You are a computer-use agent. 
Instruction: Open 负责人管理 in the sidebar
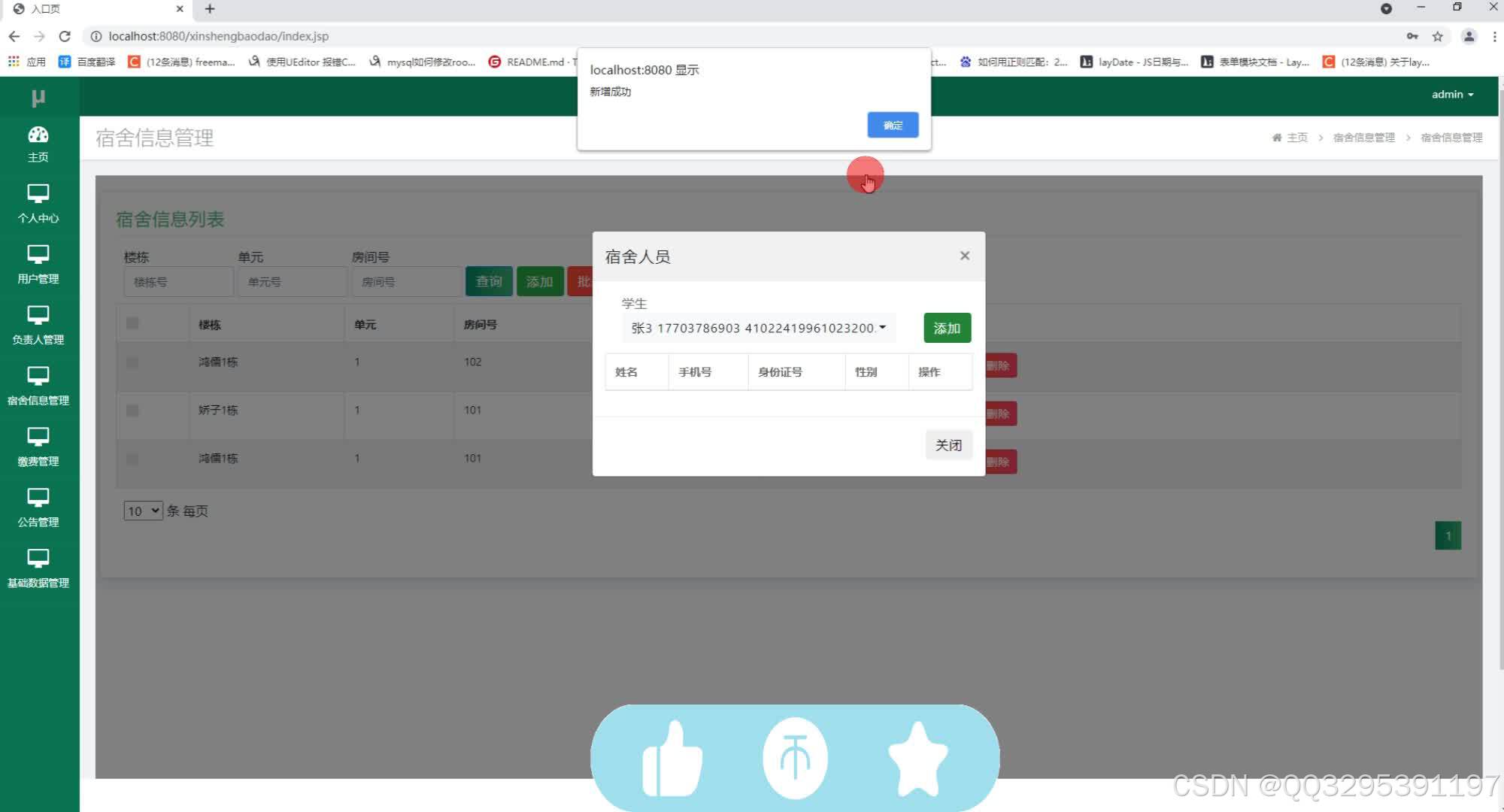[x=38, y=326]
